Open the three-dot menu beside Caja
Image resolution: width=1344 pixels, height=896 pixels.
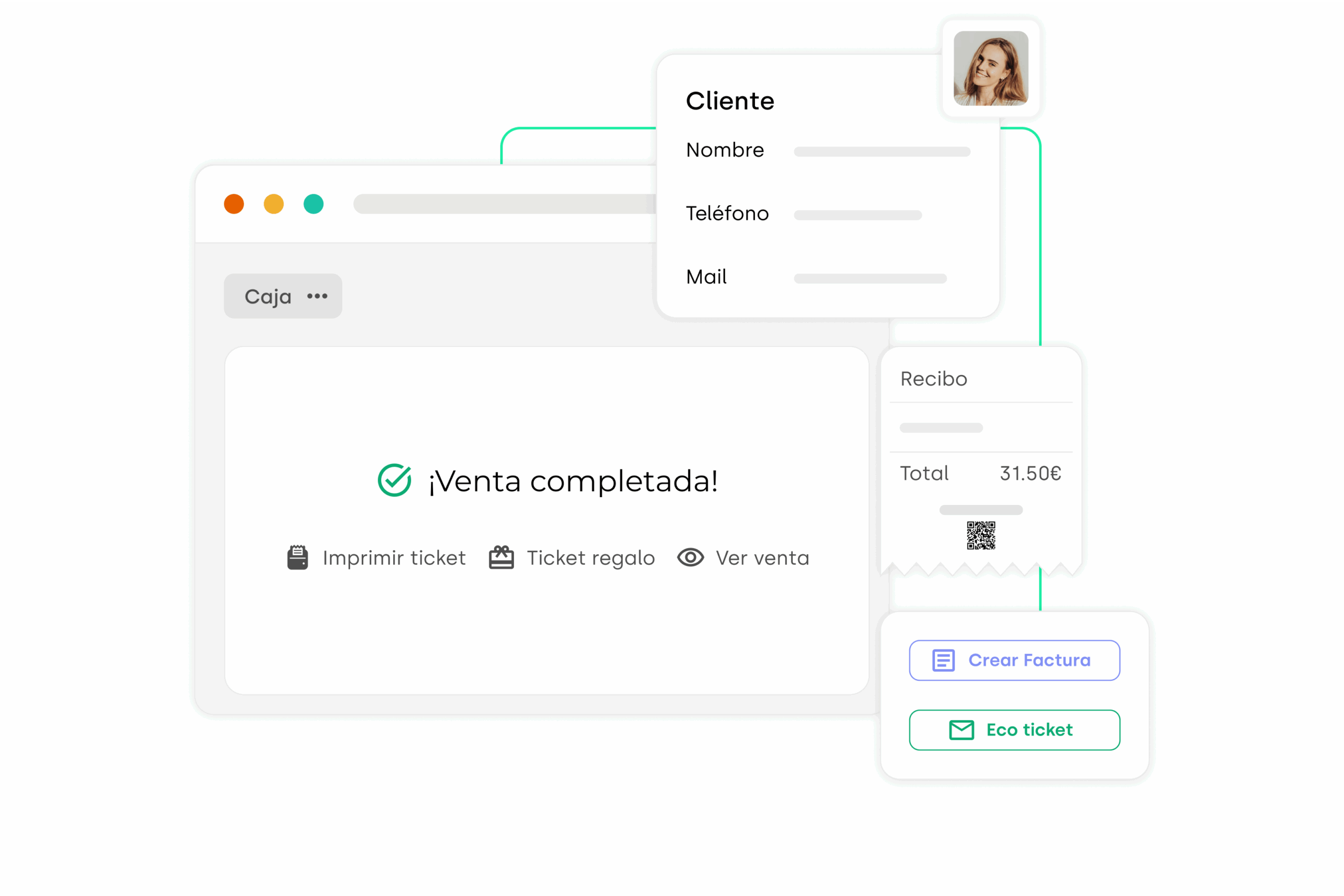point(317,296)
